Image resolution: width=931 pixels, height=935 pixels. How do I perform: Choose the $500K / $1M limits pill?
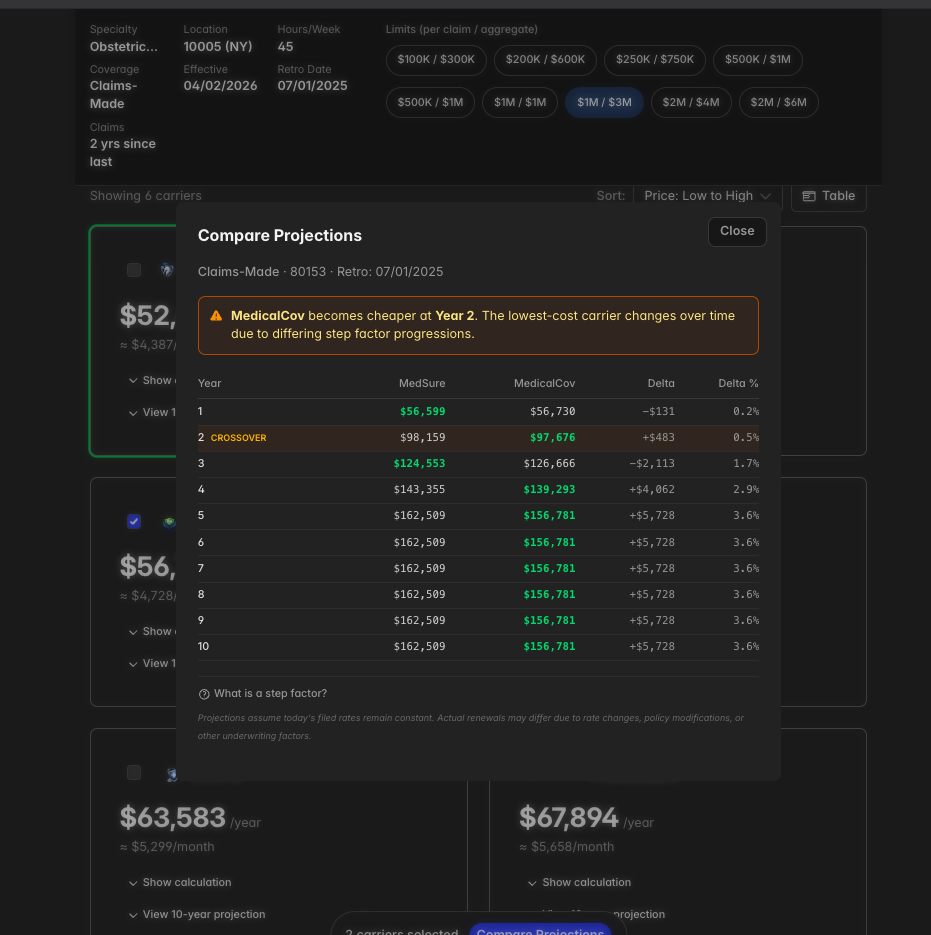[757, 60]
